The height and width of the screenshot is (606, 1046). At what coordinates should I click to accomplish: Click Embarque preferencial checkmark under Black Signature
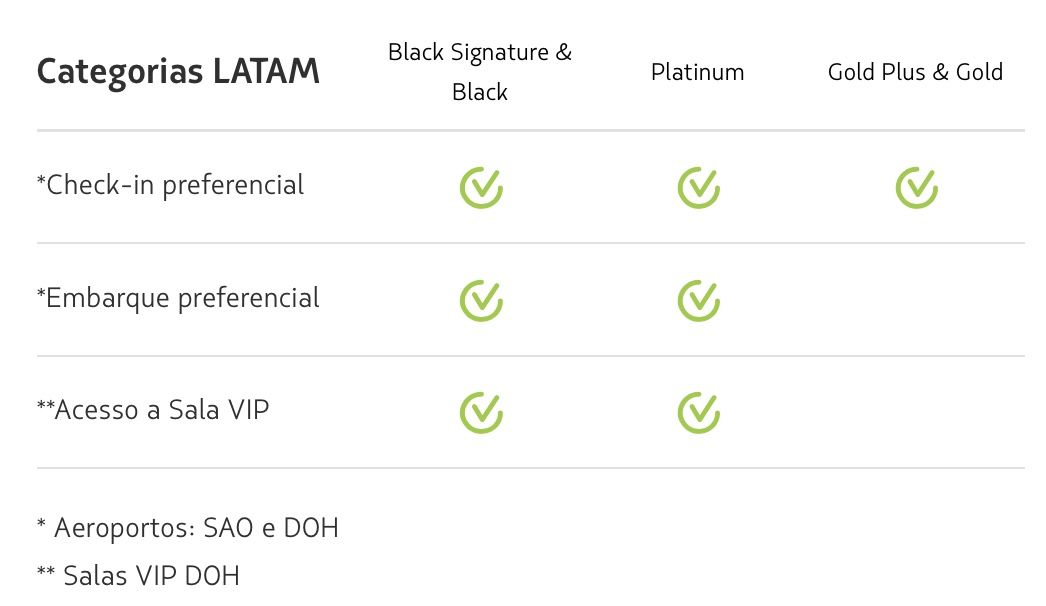coord(481,300)
